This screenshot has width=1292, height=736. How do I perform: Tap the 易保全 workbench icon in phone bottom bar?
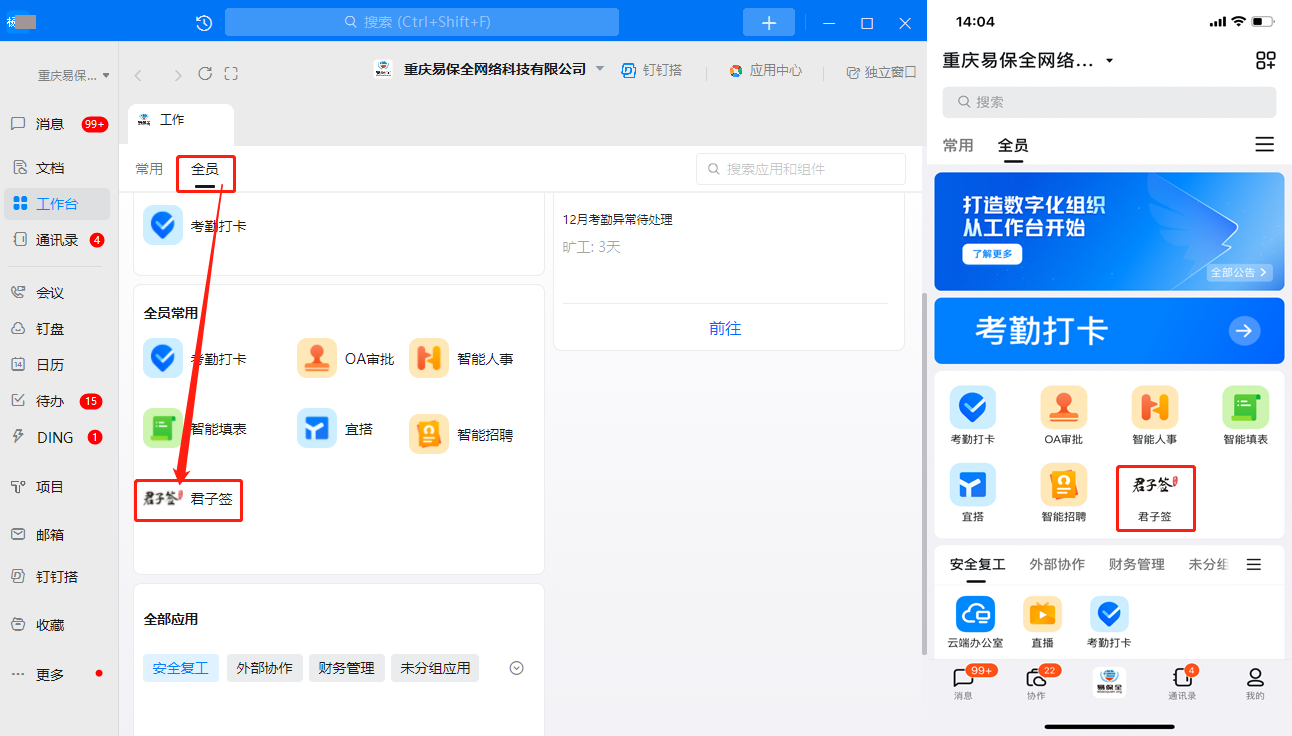pos(1109,682)
